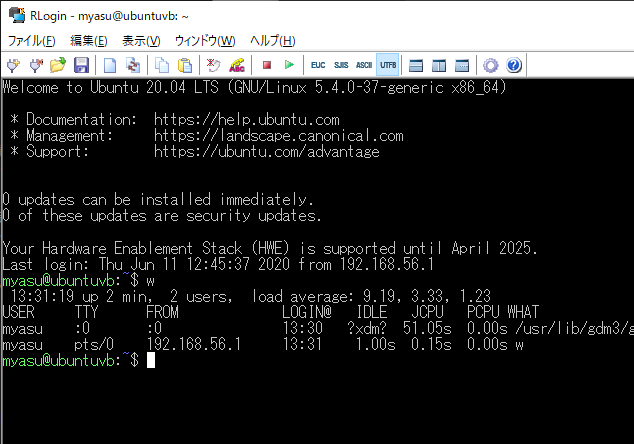This screenshot has height=444, width=634.
Task: Copy selection with the copy icon
Action: 162,65
